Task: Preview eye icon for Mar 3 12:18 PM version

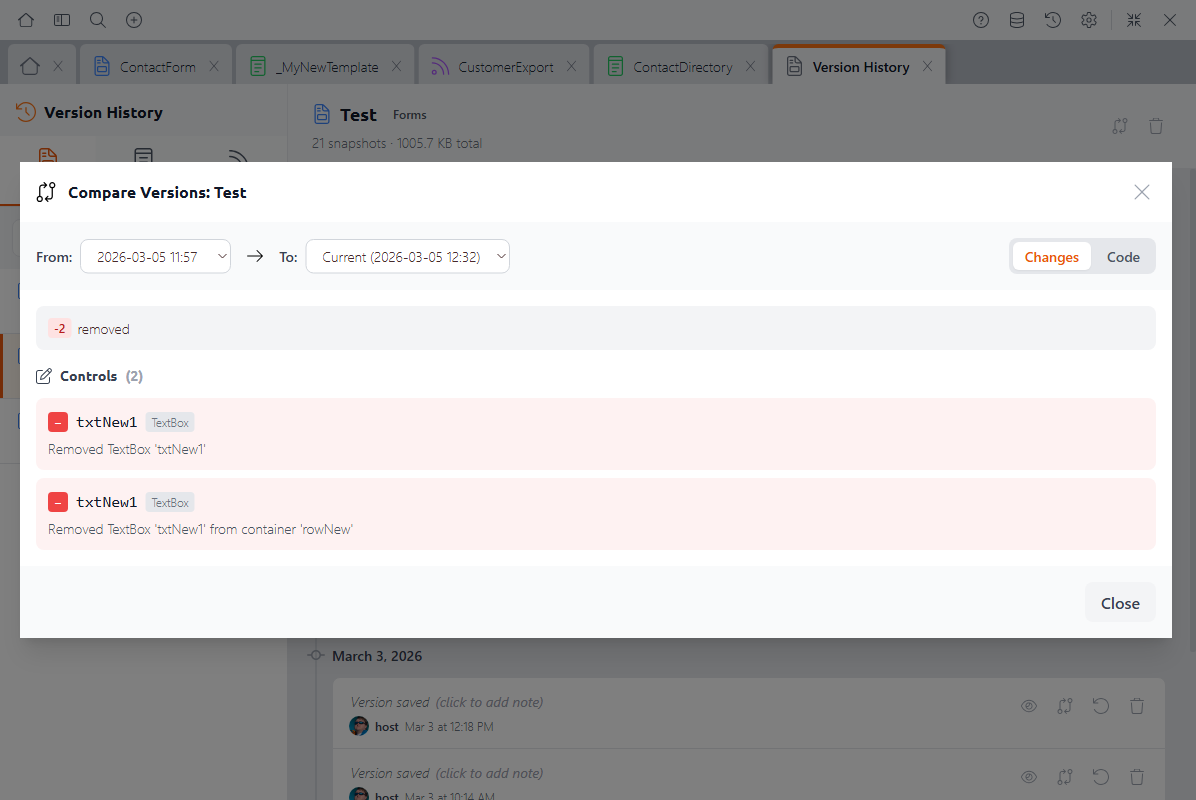Action: [x=1029, y=706]
